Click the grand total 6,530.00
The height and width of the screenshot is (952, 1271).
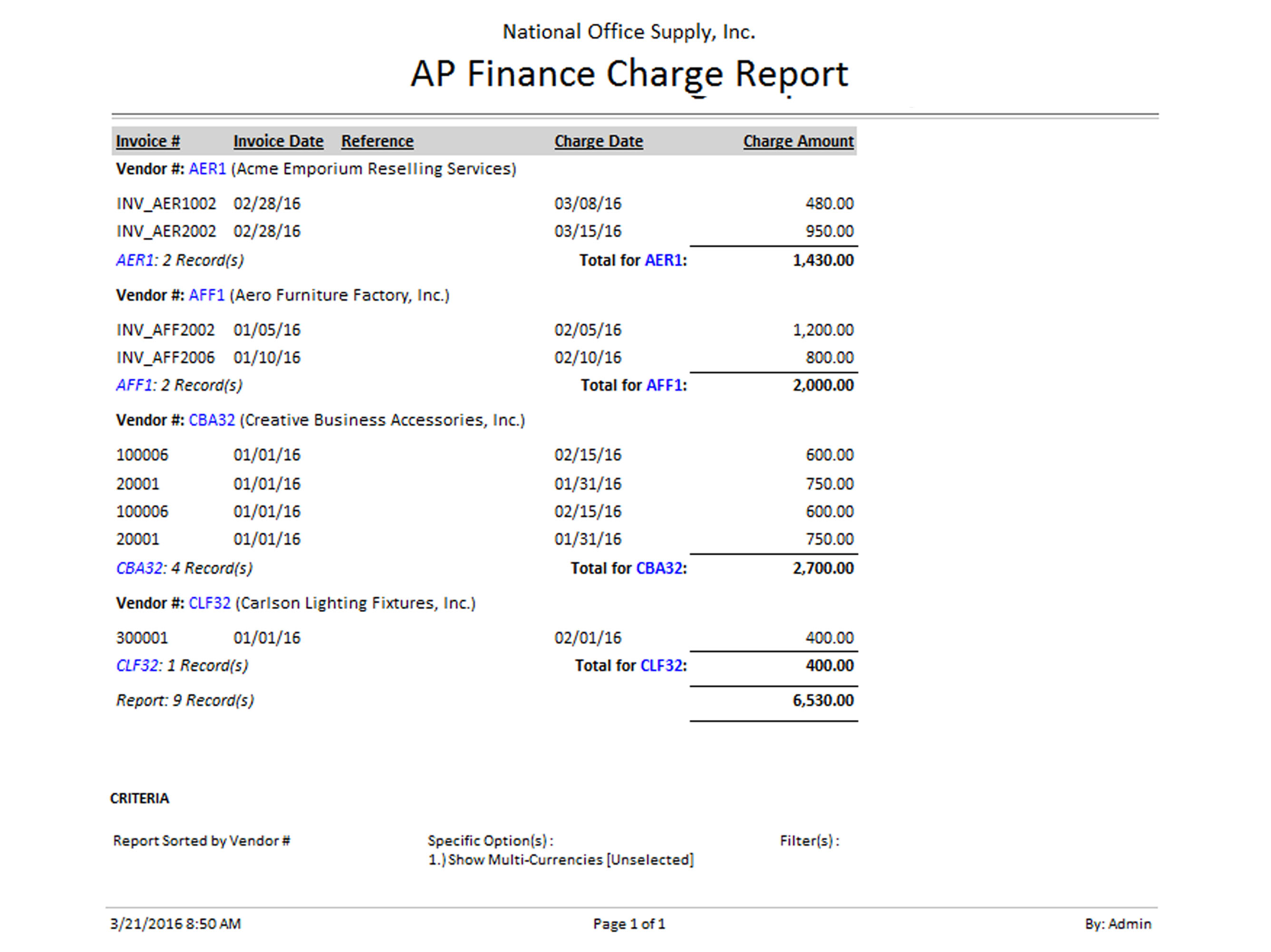pyautogui.click(x=823, y=701)
